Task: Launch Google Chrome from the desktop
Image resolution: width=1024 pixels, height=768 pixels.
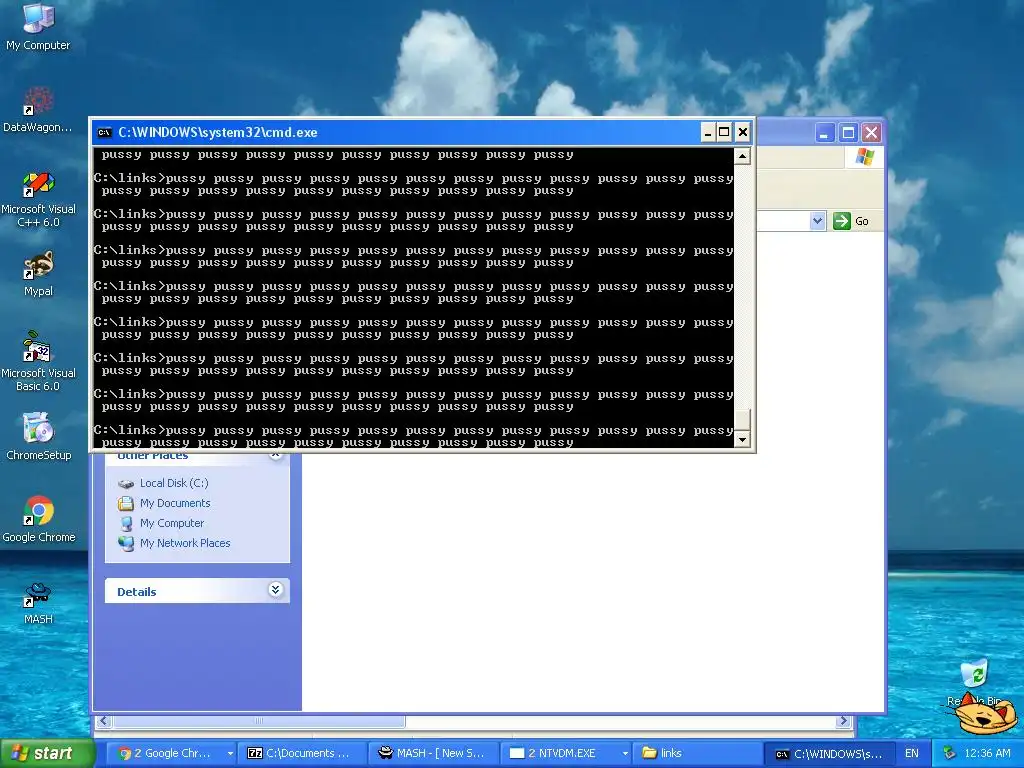Action: [x=39, y=519]
